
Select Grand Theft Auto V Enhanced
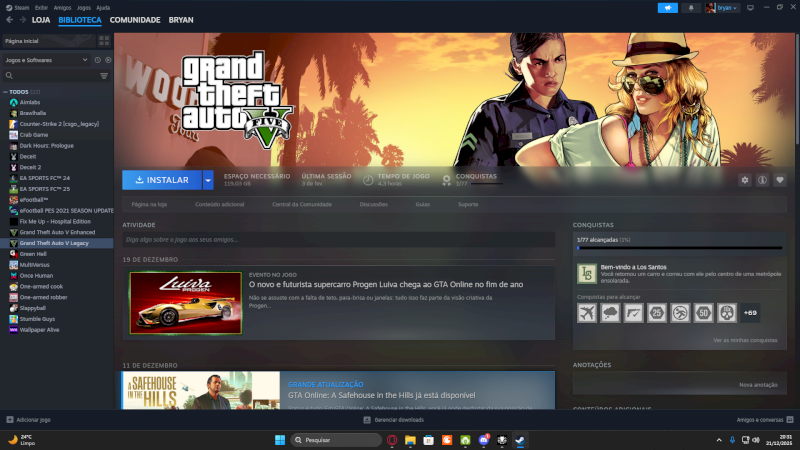coord(57,232)
